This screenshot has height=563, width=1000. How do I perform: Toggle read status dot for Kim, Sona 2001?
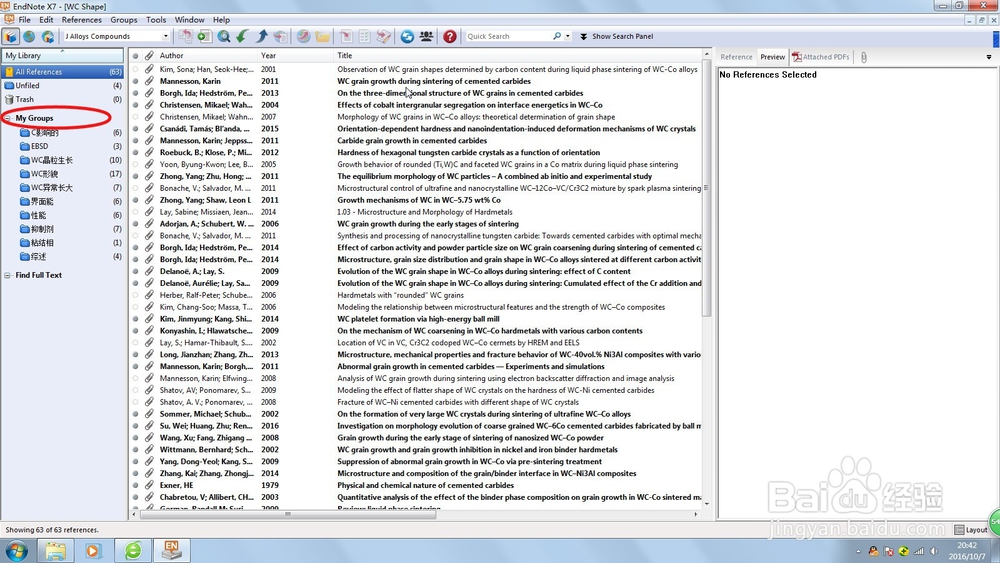(x=135, y=69)
